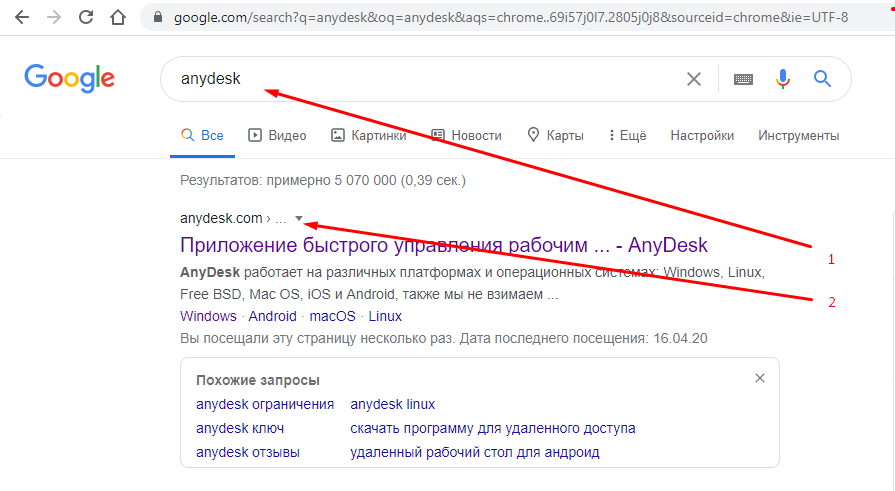Click the Похожие запросы heading
Viewport: 895px width, 491px height.
point(257,380)
